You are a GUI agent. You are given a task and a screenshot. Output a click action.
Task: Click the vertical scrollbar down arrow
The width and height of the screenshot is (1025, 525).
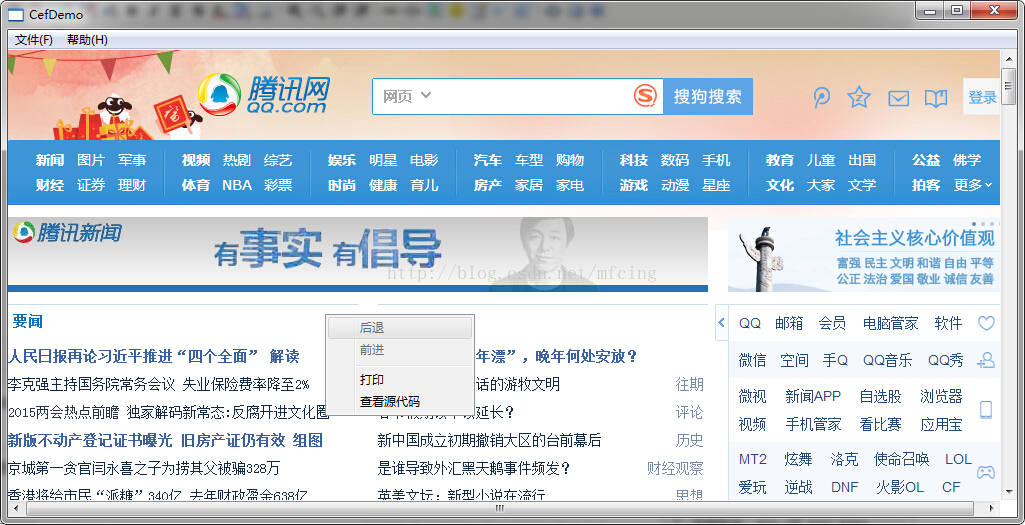tap(1007, 492)
